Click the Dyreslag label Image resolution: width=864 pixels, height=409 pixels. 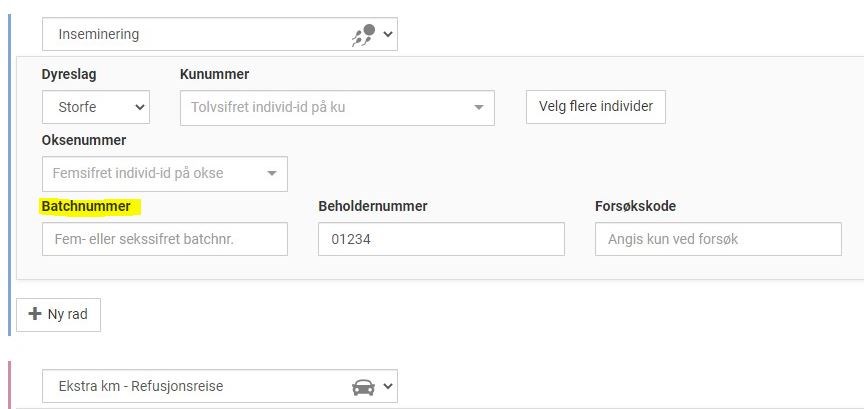pyautogui.click(x=69, y=74)
